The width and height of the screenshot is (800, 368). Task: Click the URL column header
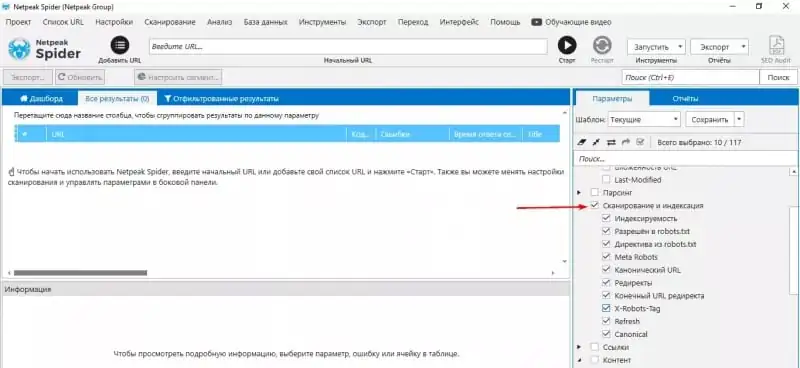click(x=196, y=134)
